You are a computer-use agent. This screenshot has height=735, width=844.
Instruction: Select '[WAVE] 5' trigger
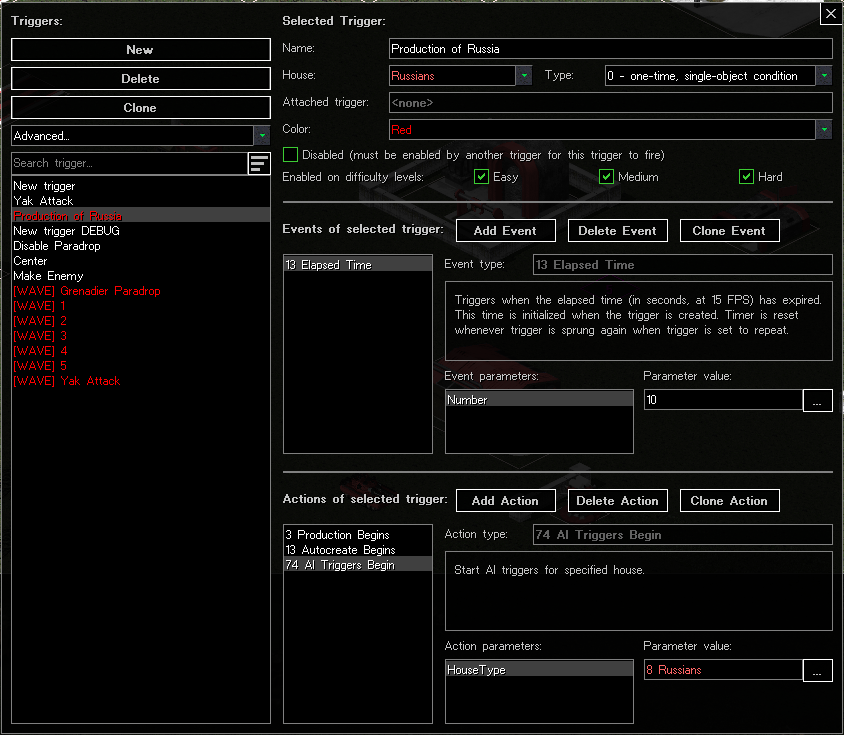pos(140,366)
